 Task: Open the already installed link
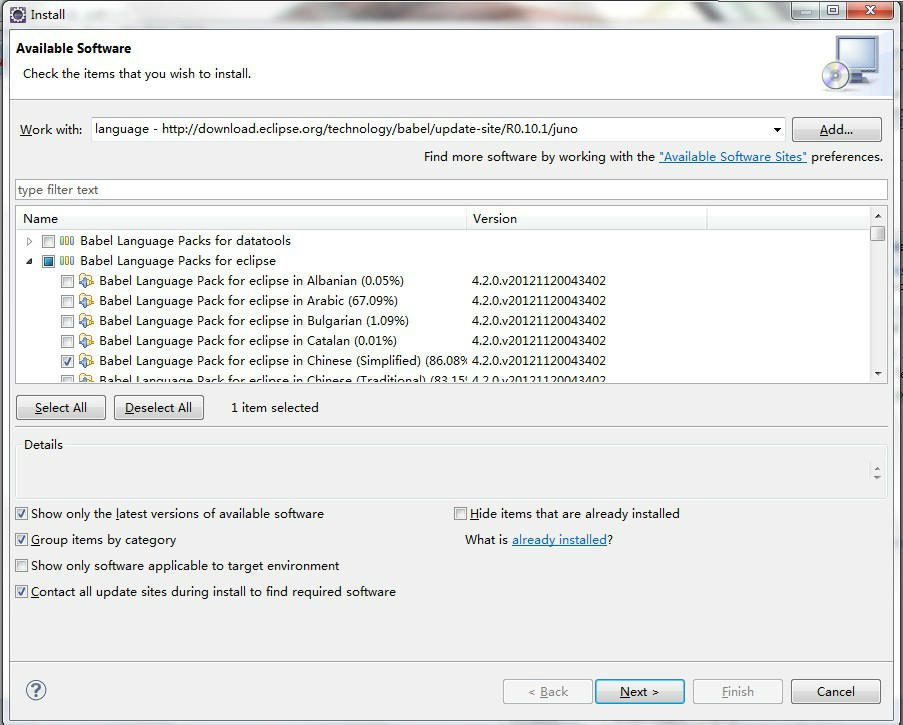coord(559,540)
